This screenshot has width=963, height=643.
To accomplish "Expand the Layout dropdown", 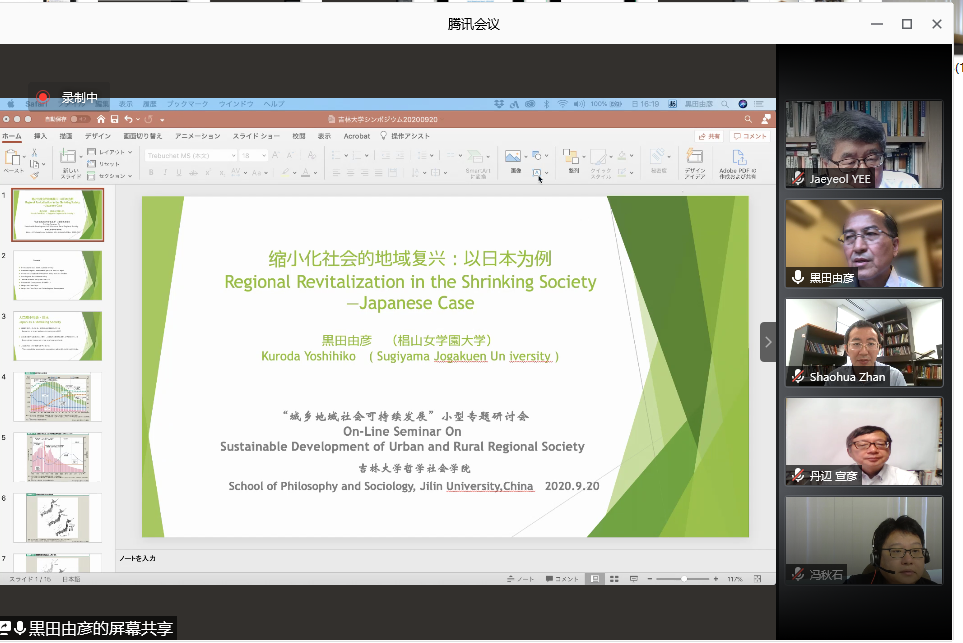I will (110, 152).
